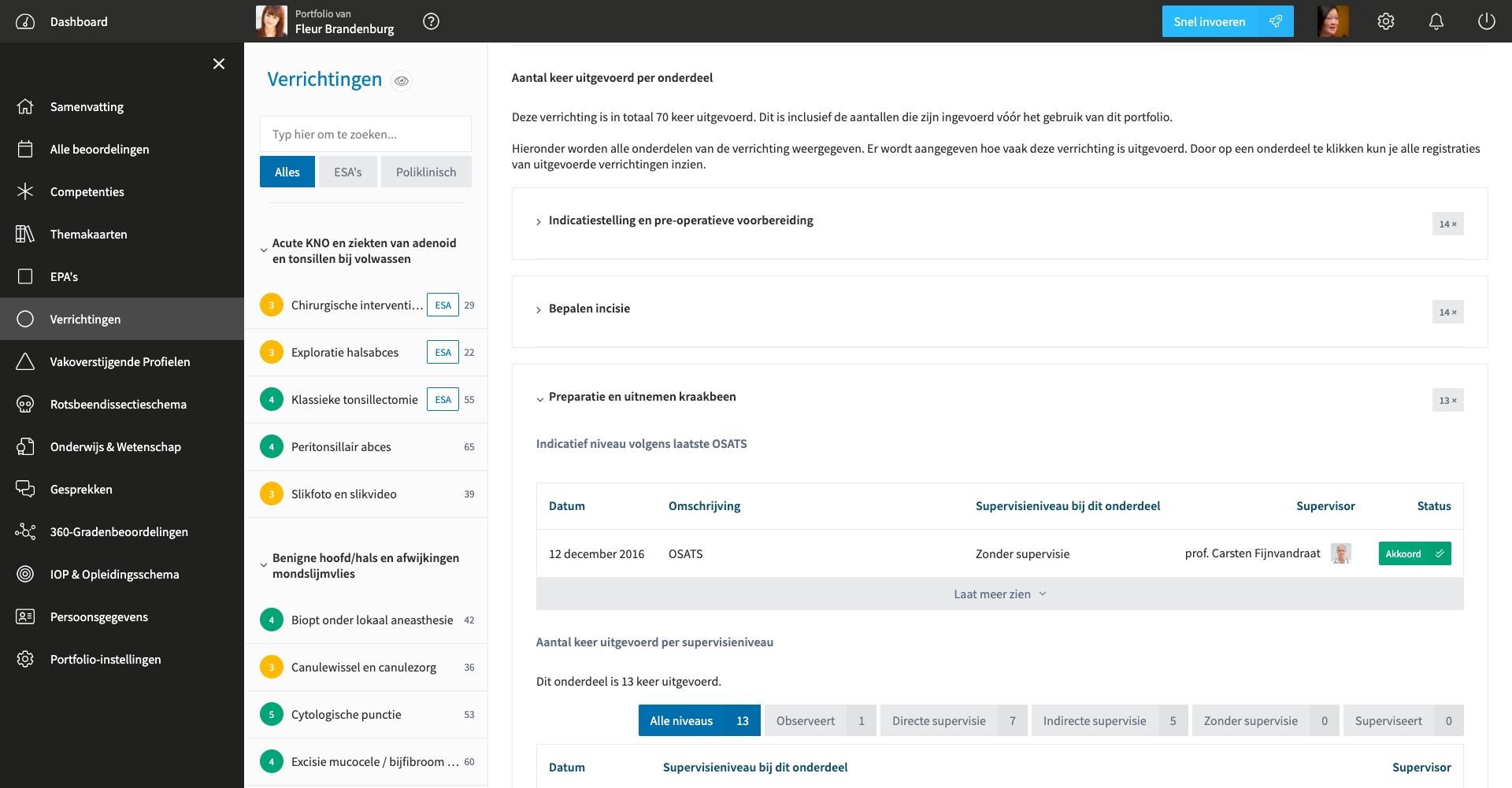
Task: Click the Rotsbeendissectieschema skull icon
Action: (x=25, y=404)
